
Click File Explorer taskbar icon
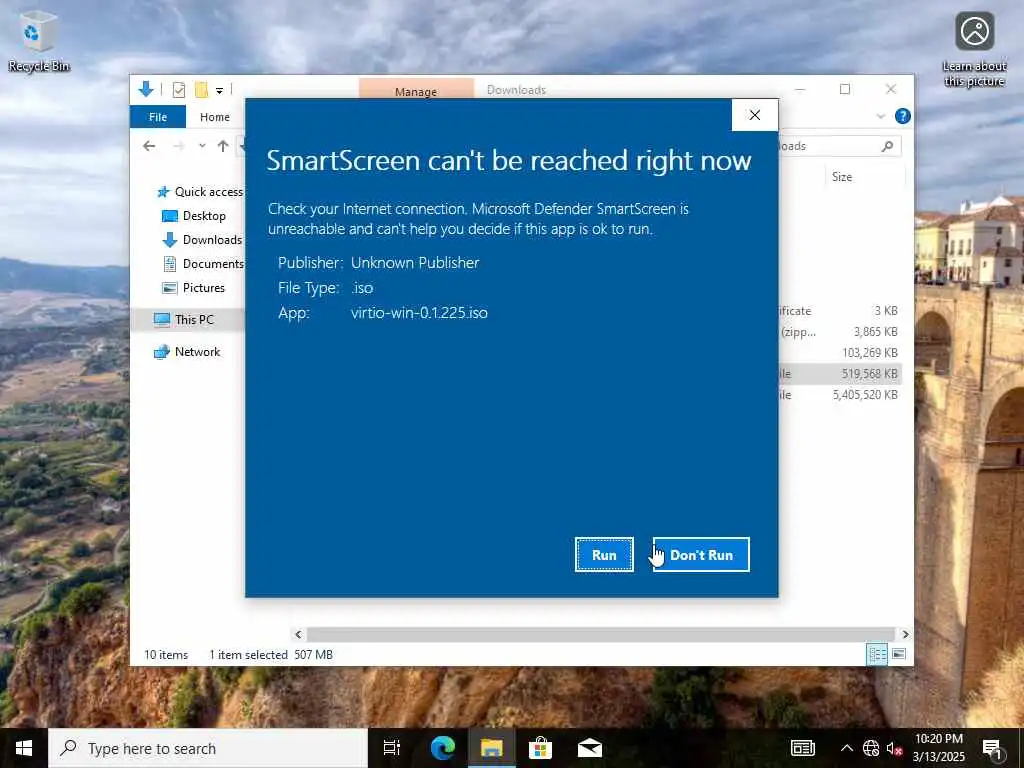(x=491, y=748)
